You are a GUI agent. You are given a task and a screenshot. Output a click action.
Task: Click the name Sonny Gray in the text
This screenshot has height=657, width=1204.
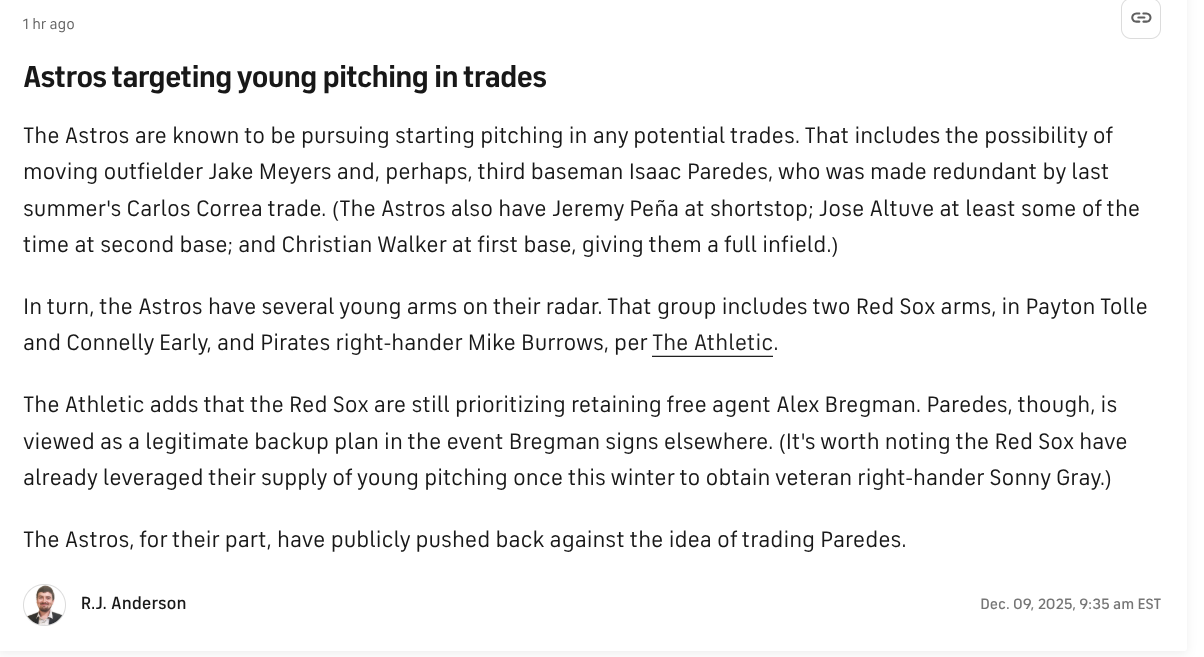pos(1046,477)
